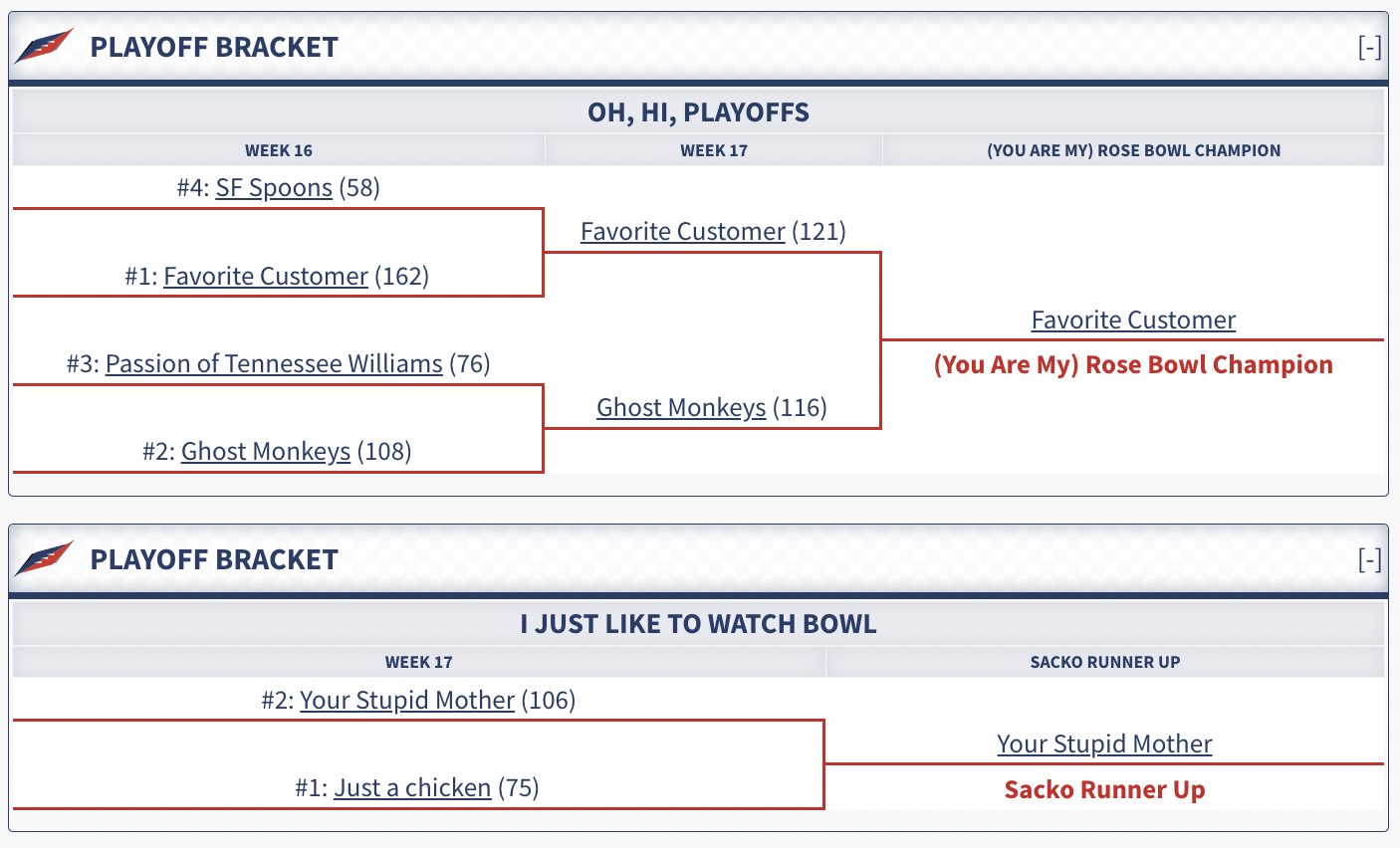Click the Oh, Hi, Playoffs bracket title
This screenshot has height=848, width=1400.
tap(698, 111)
